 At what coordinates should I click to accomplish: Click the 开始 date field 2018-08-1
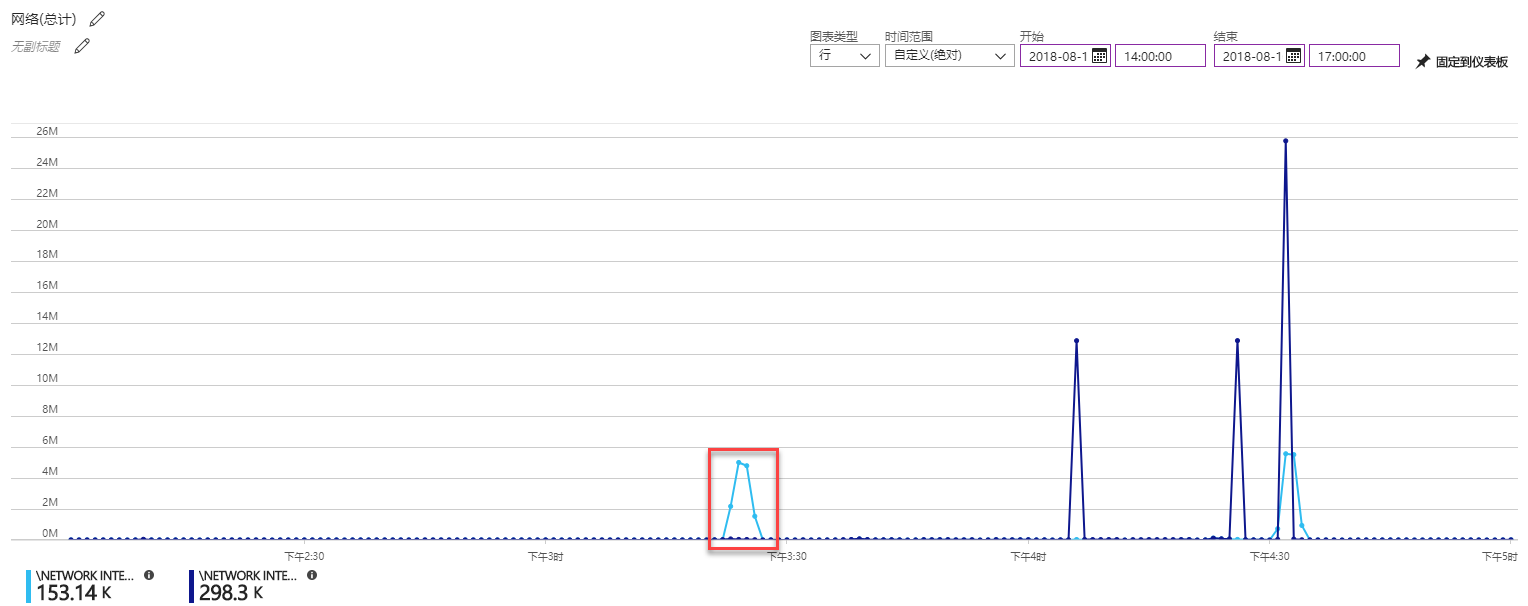coord(1056,56)
